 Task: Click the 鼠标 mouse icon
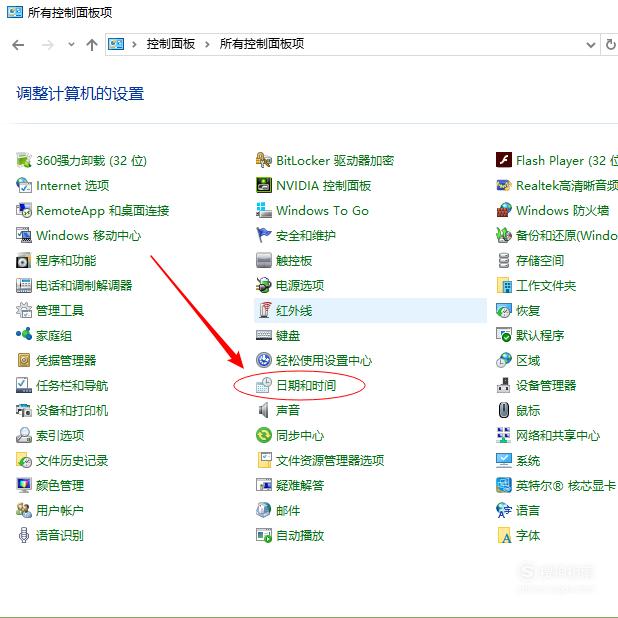click(x=504, y=410)
